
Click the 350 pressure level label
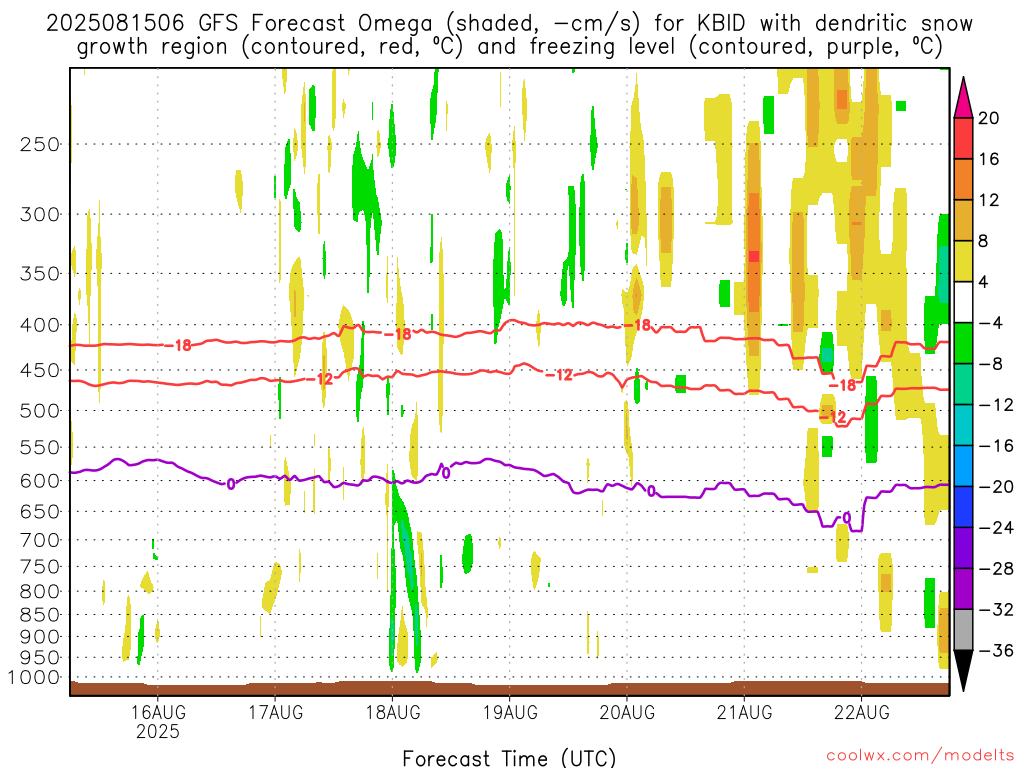pos(40,274)
